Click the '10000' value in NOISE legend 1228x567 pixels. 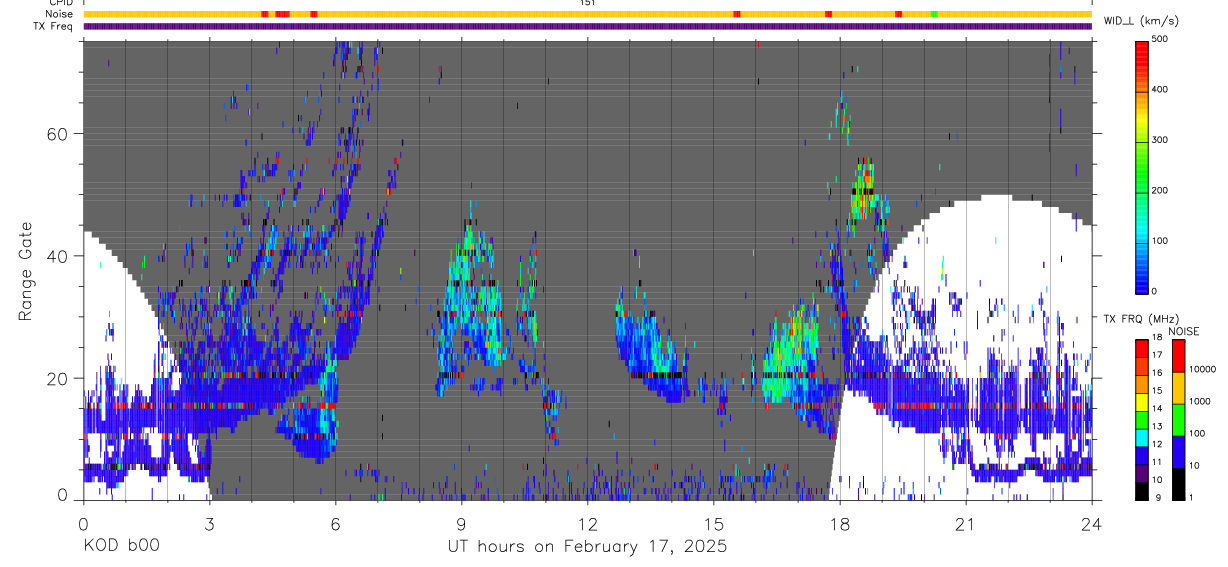(1202, 369)
